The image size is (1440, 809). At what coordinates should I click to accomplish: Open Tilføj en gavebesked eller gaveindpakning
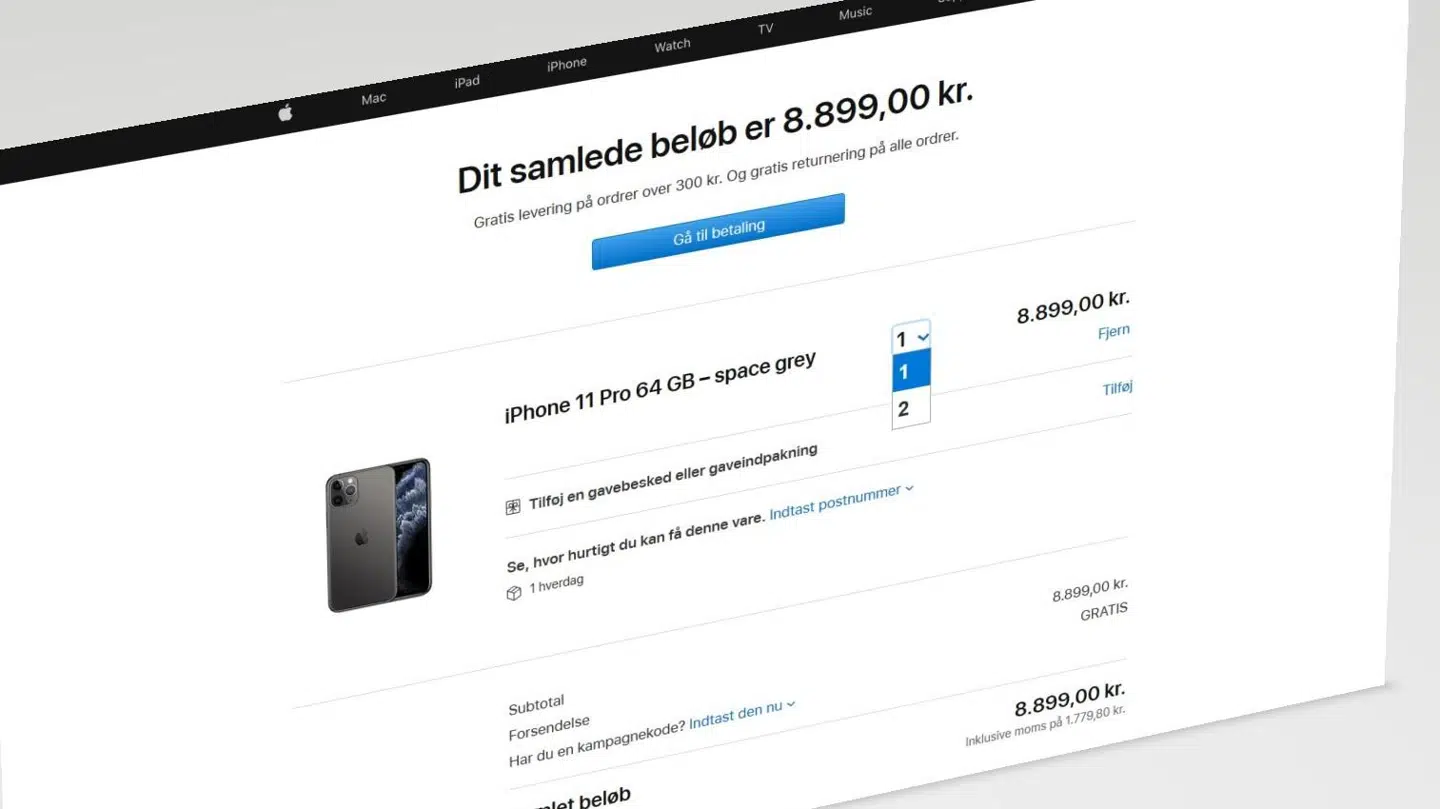pos(673,475)
